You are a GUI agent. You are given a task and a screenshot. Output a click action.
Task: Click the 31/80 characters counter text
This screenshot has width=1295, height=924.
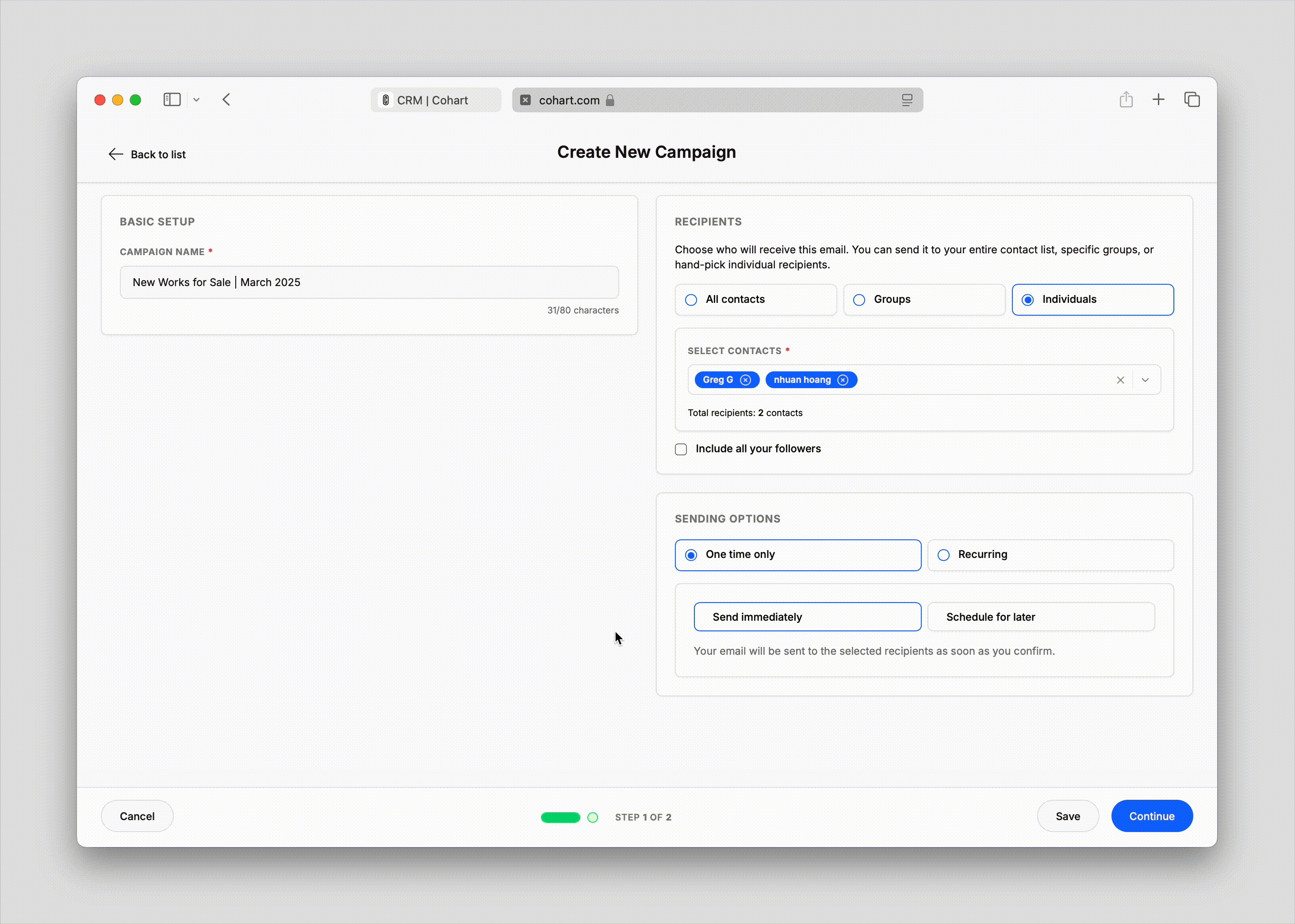[x=583, y=310]
